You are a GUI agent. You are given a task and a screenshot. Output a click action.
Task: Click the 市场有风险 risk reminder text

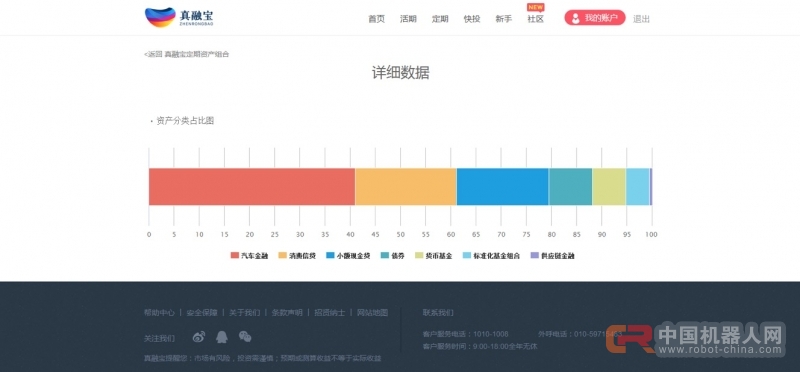262,358
